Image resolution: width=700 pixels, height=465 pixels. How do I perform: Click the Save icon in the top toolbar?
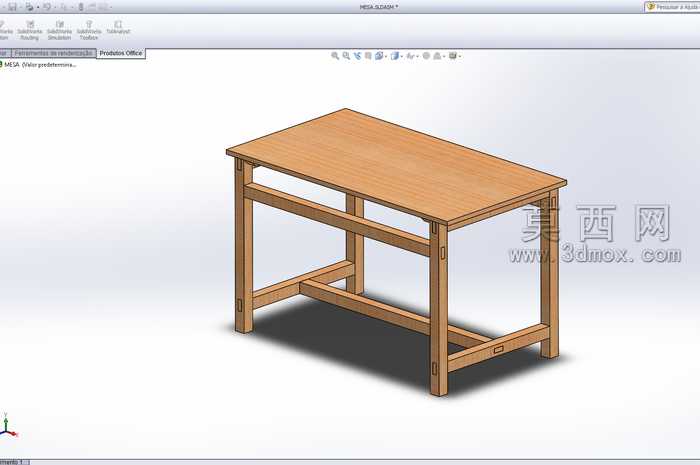click(x=12, y=7)
